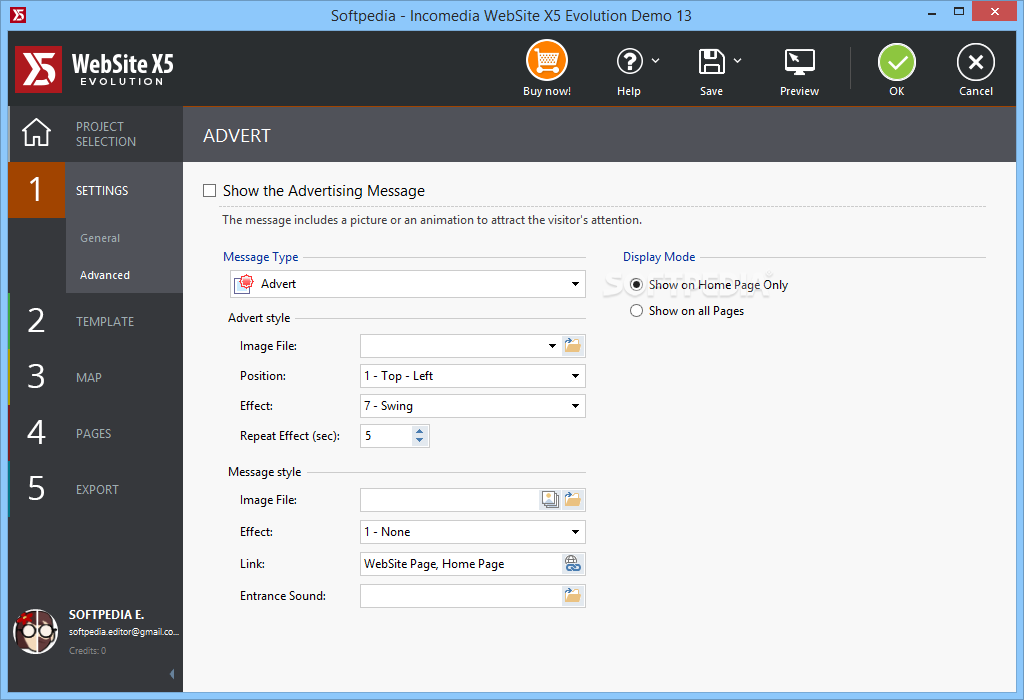Open the Advanced settings sub-item
The image size is (1024, 700).
pyautogui.click(x=104, y=275)
